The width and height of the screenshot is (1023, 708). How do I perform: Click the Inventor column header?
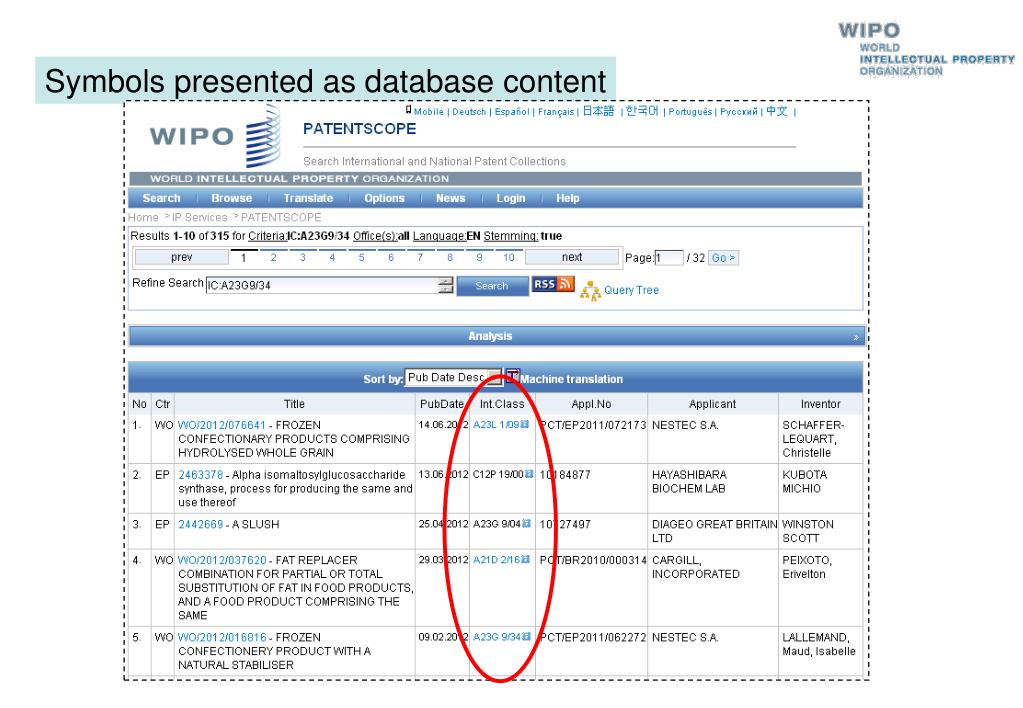pyautogui.click(x=820, y=404)
